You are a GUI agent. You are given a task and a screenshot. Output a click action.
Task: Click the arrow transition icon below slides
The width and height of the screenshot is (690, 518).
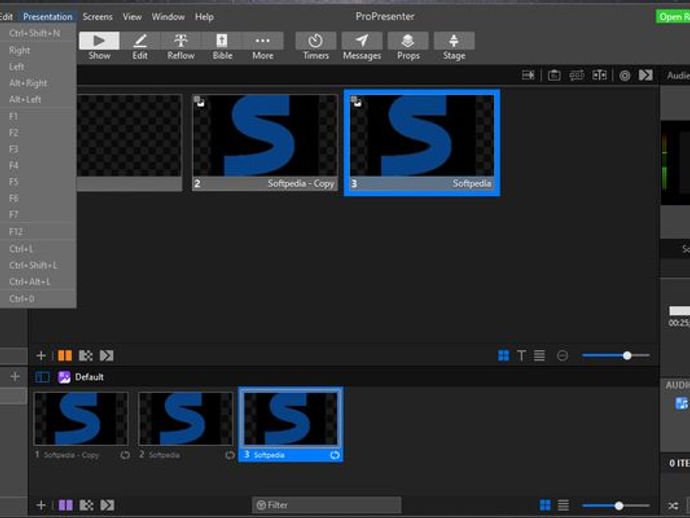coord(106,356)
